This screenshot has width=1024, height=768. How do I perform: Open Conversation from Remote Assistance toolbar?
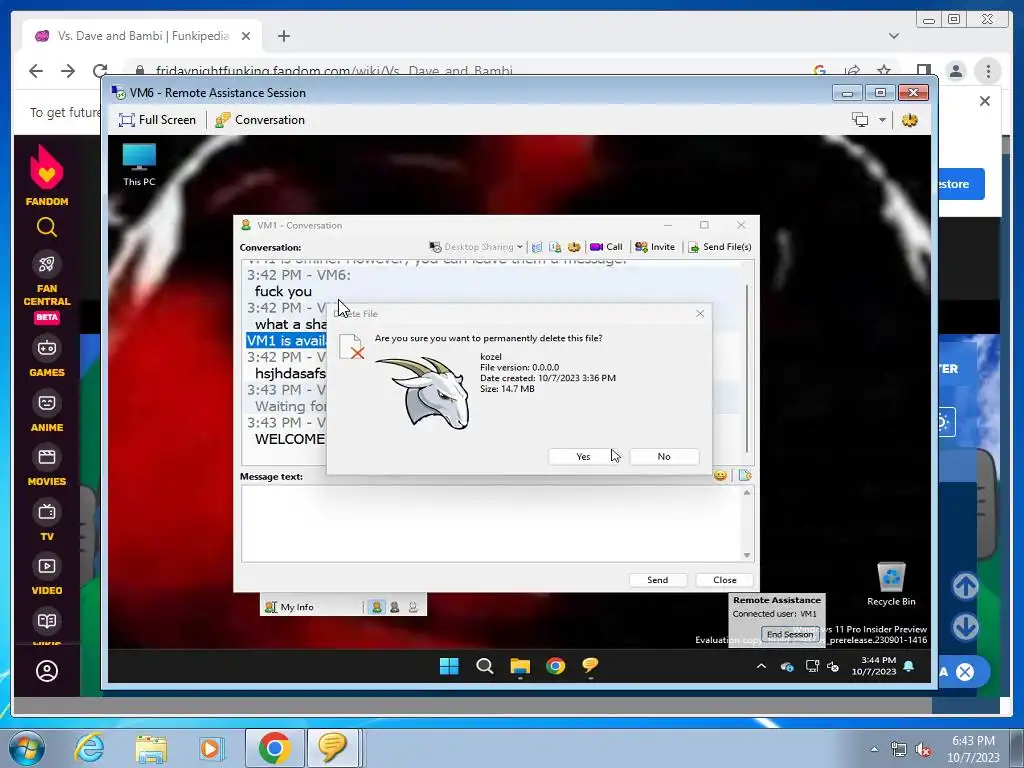coord(260,120)
